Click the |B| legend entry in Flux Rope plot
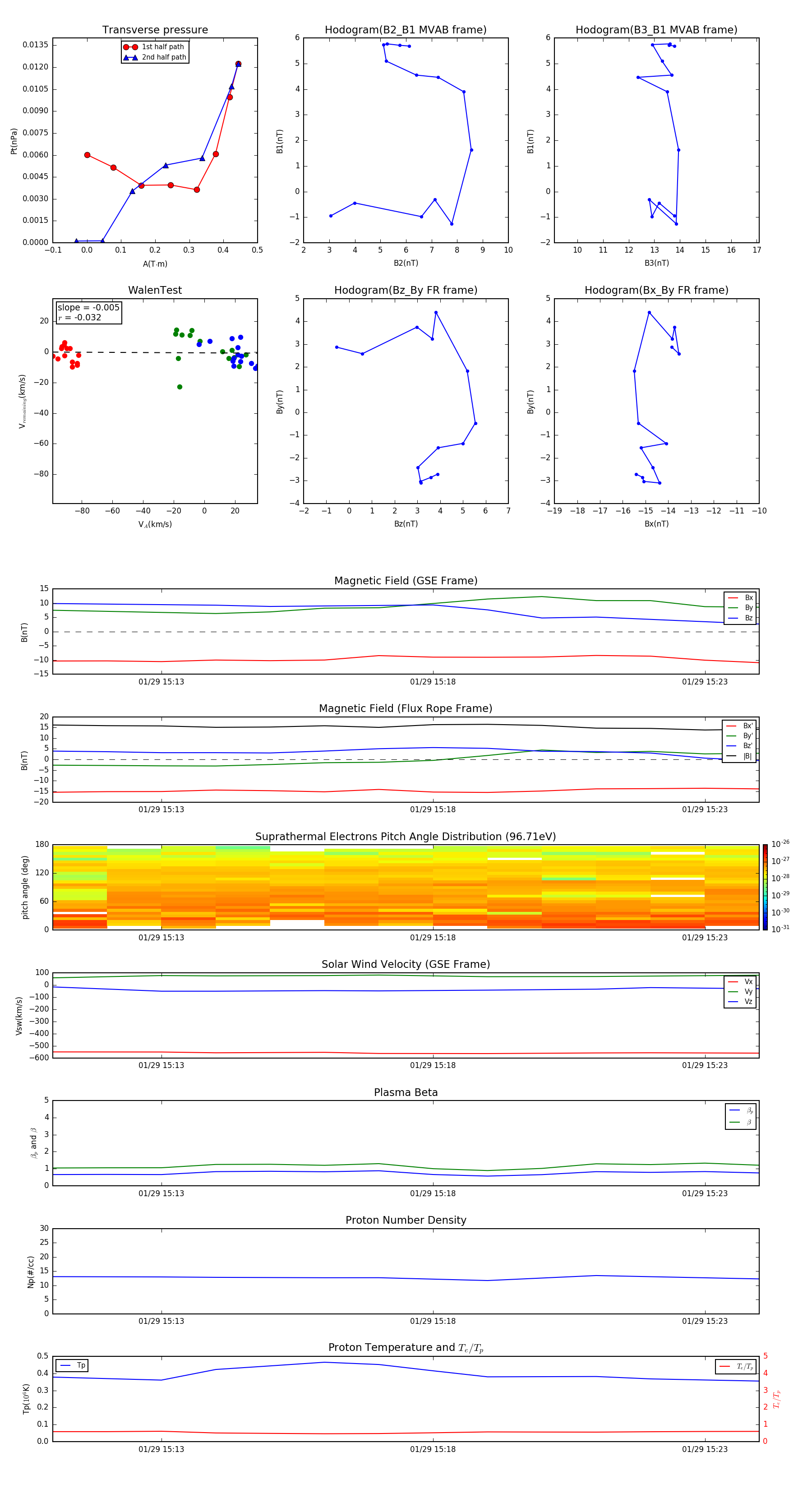 (x=739, y=756)
